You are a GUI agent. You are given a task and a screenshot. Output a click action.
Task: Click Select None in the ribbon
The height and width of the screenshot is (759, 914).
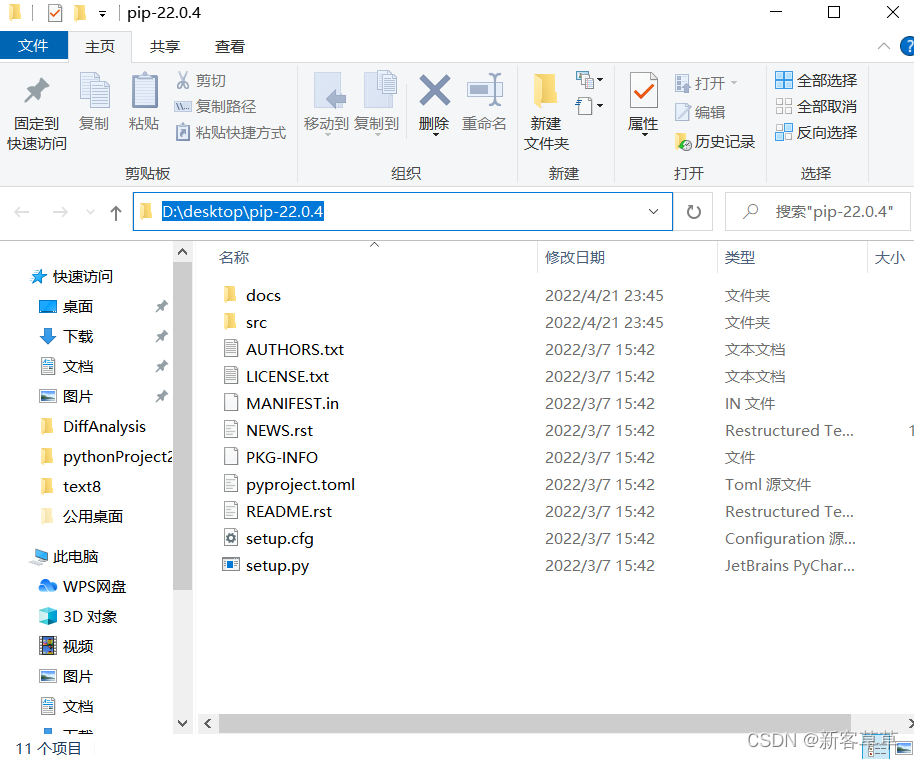point(816,107)
